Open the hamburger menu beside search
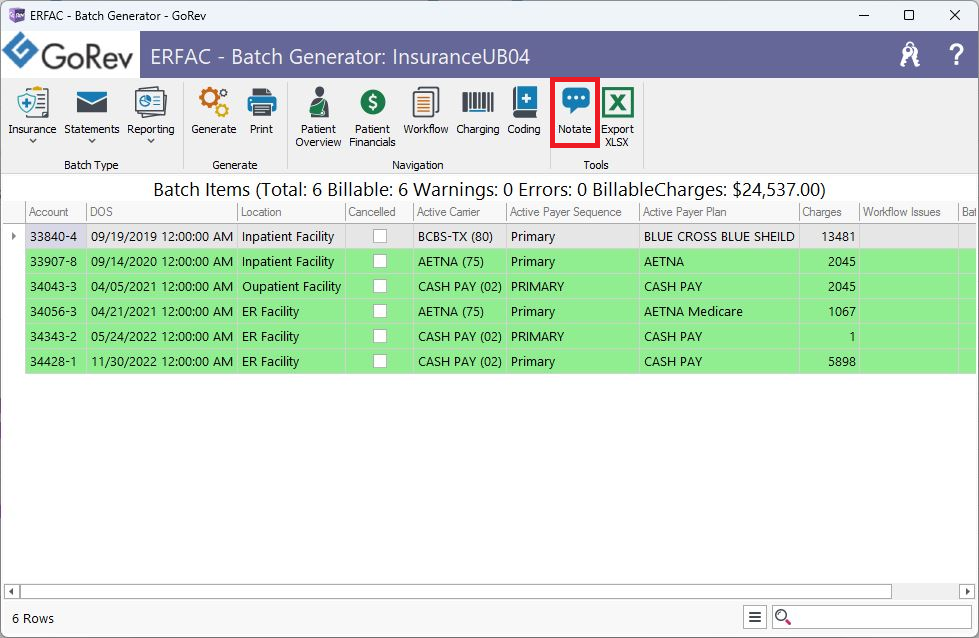The height and width of the screenshot is (638, 979). pos(755,617)
